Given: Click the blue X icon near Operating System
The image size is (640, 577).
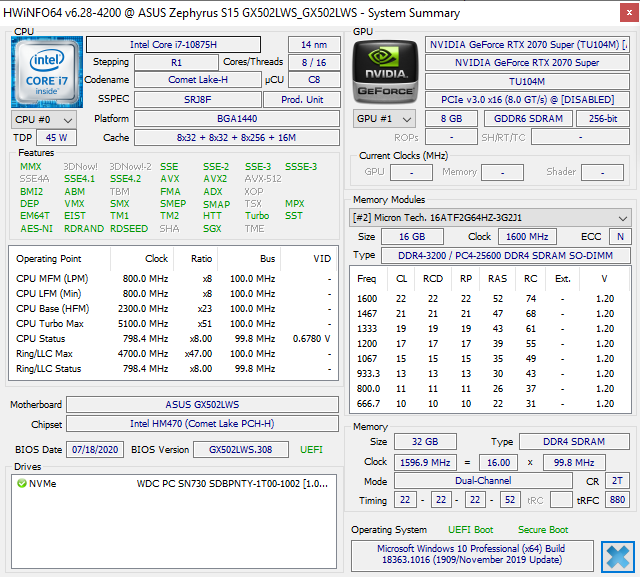Looking at the screenshot, I should pyautogui.click(x=618, y=557).
